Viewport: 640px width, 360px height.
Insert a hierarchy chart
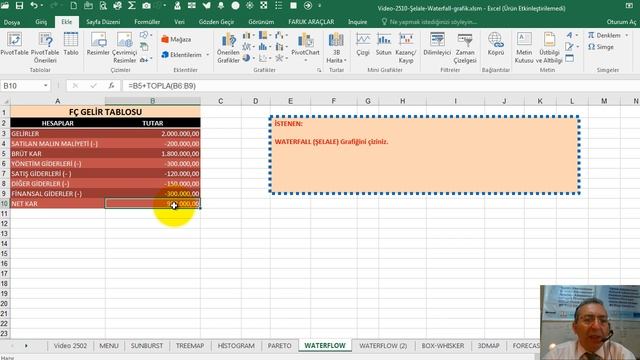coord(264,36)
